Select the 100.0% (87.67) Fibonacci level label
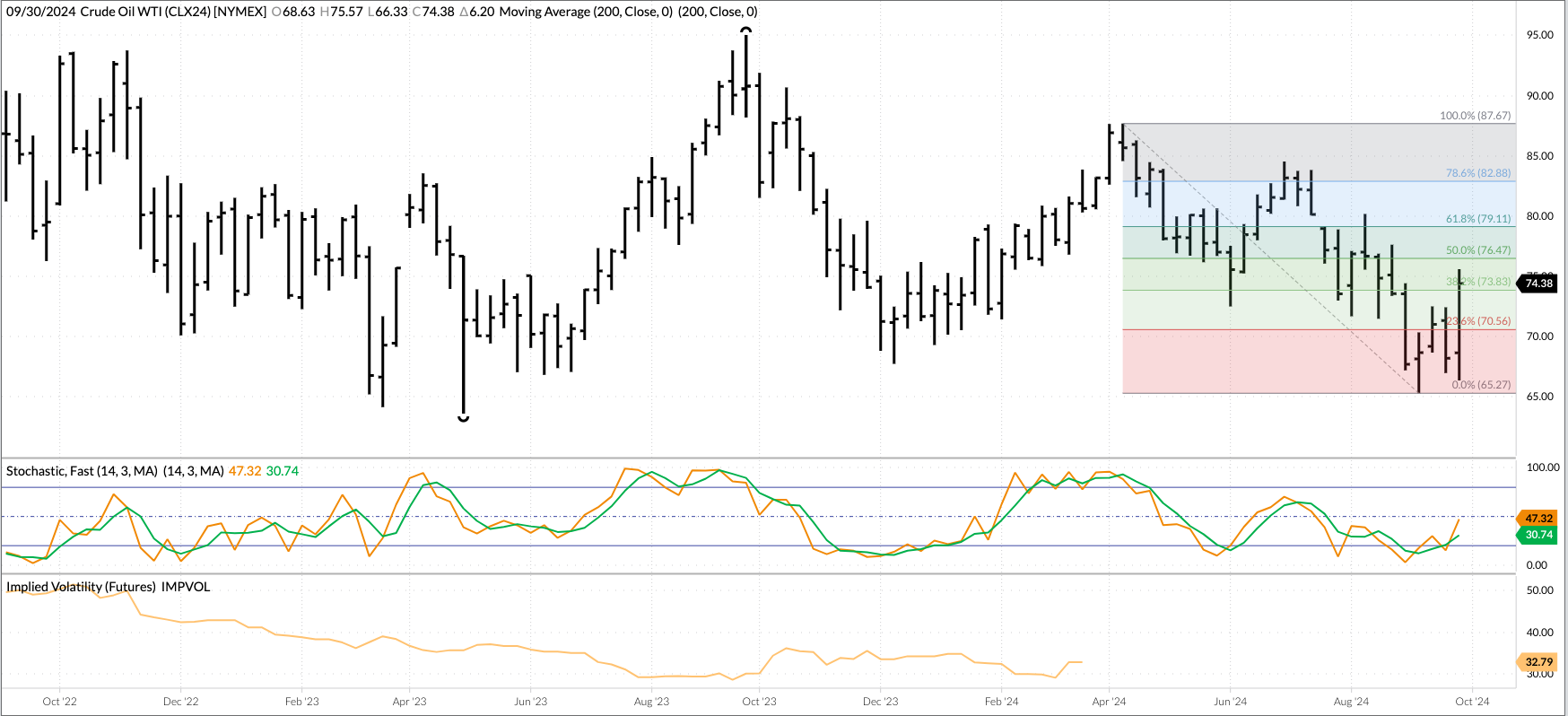The height and width of the screenshot is (716, 1568). (1475, 116)
